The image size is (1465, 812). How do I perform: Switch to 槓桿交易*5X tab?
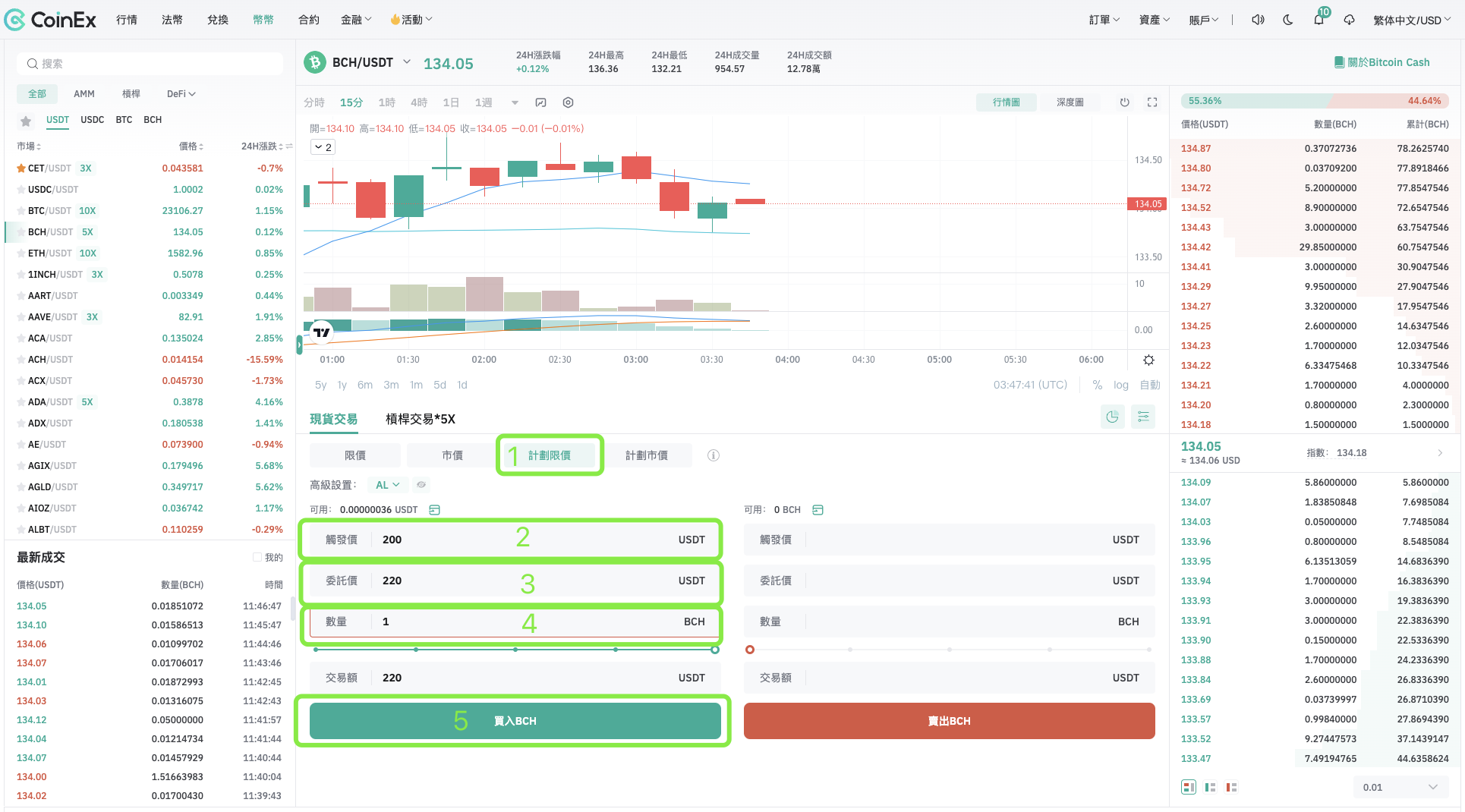pyautogui.click(x=421, y=419)
